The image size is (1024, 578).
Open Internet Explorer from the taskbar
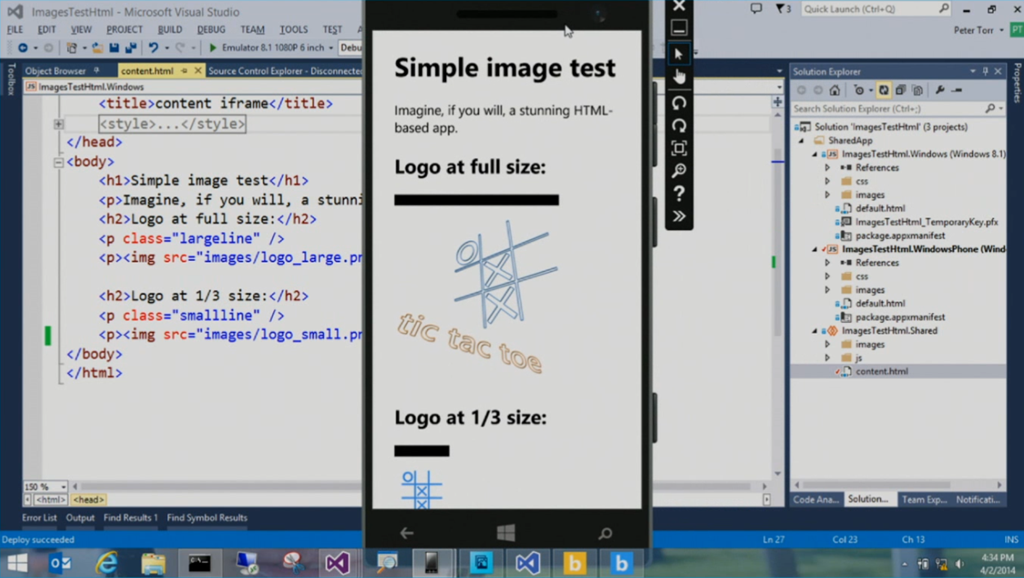click(107, 562)
